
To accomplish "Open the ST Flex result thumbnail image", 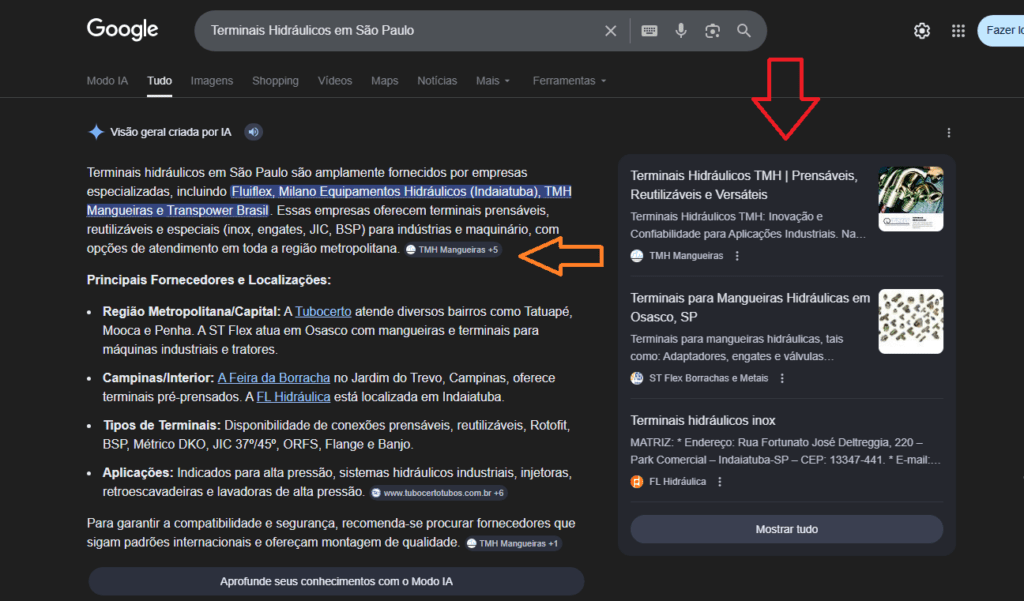I will click(910, 321).
